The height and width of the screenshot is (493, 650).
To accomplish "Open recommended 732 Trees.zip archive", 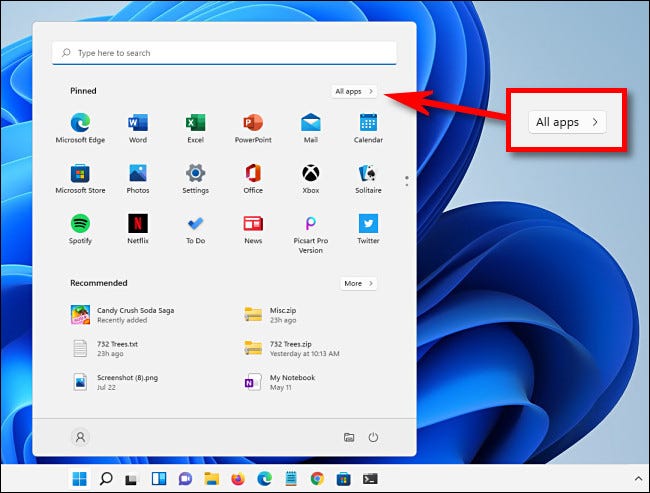I will (292, 348).
